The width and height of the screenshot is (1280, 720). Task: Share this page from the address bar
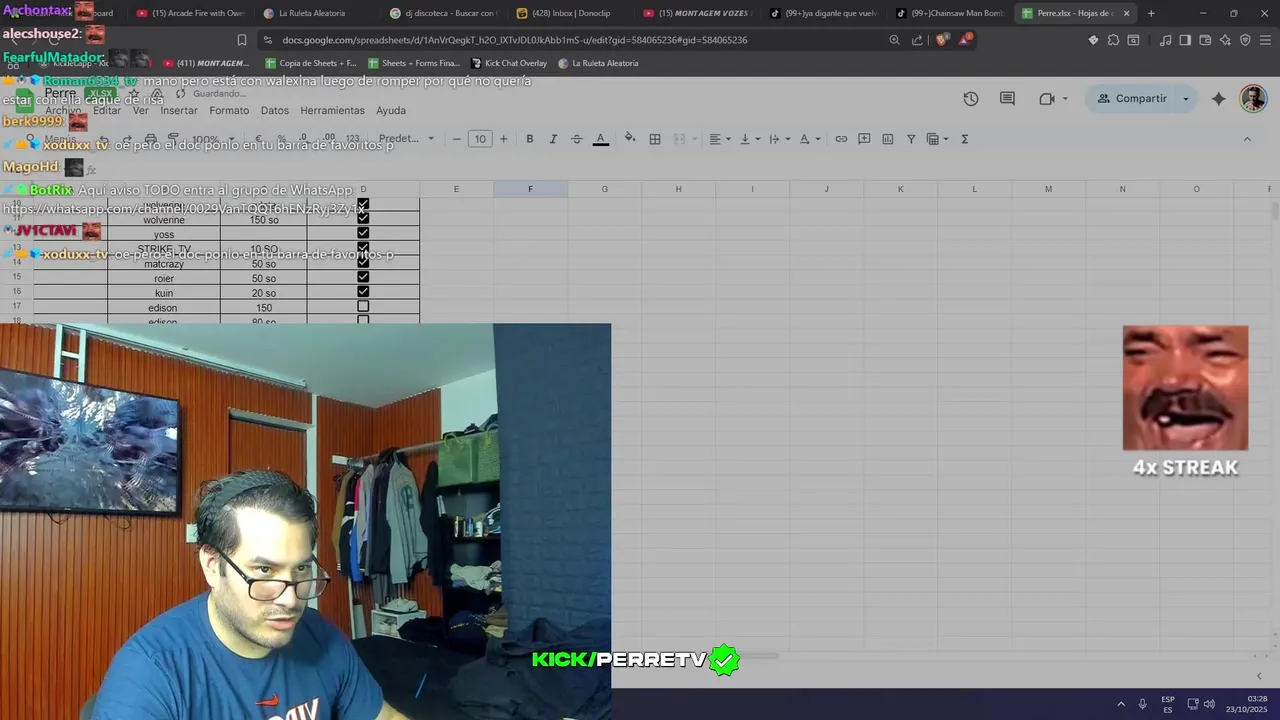click(x=917, y=40)
